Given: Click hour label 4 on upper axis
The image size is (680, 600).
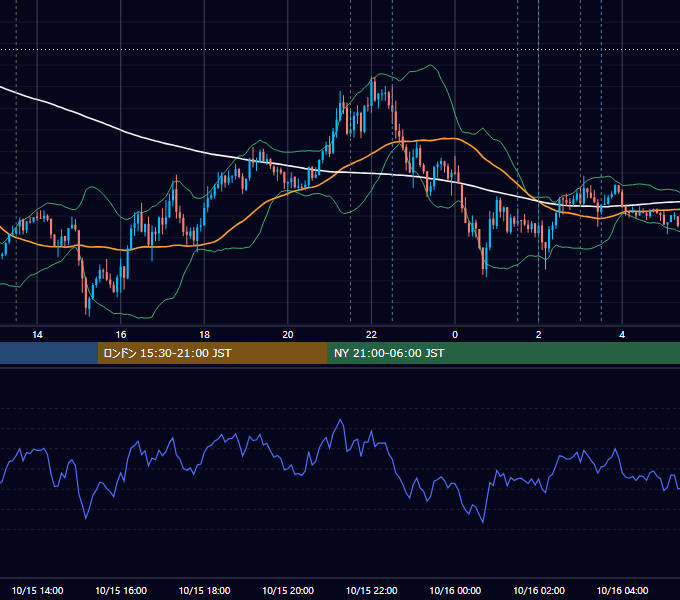Looking at the screenshot, I should coord(622,335).
